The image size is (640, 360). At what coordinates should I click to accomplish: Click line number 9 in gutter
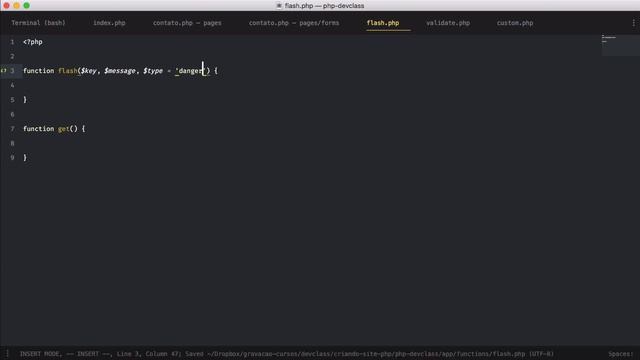(x=12, y=158)
